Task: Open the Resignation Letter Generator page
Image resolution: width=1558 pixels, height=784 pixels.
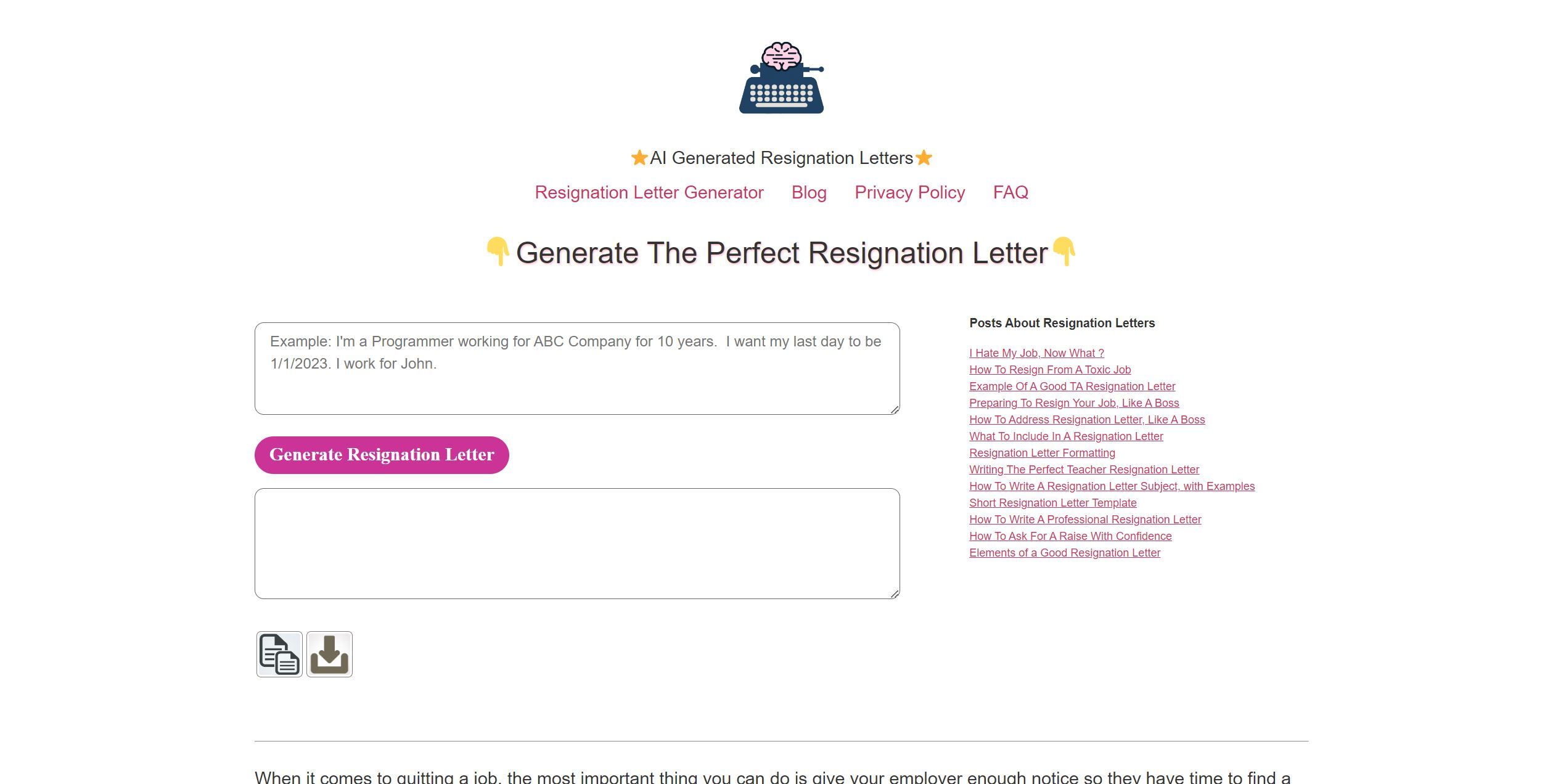Action: [x=648, y=191]
